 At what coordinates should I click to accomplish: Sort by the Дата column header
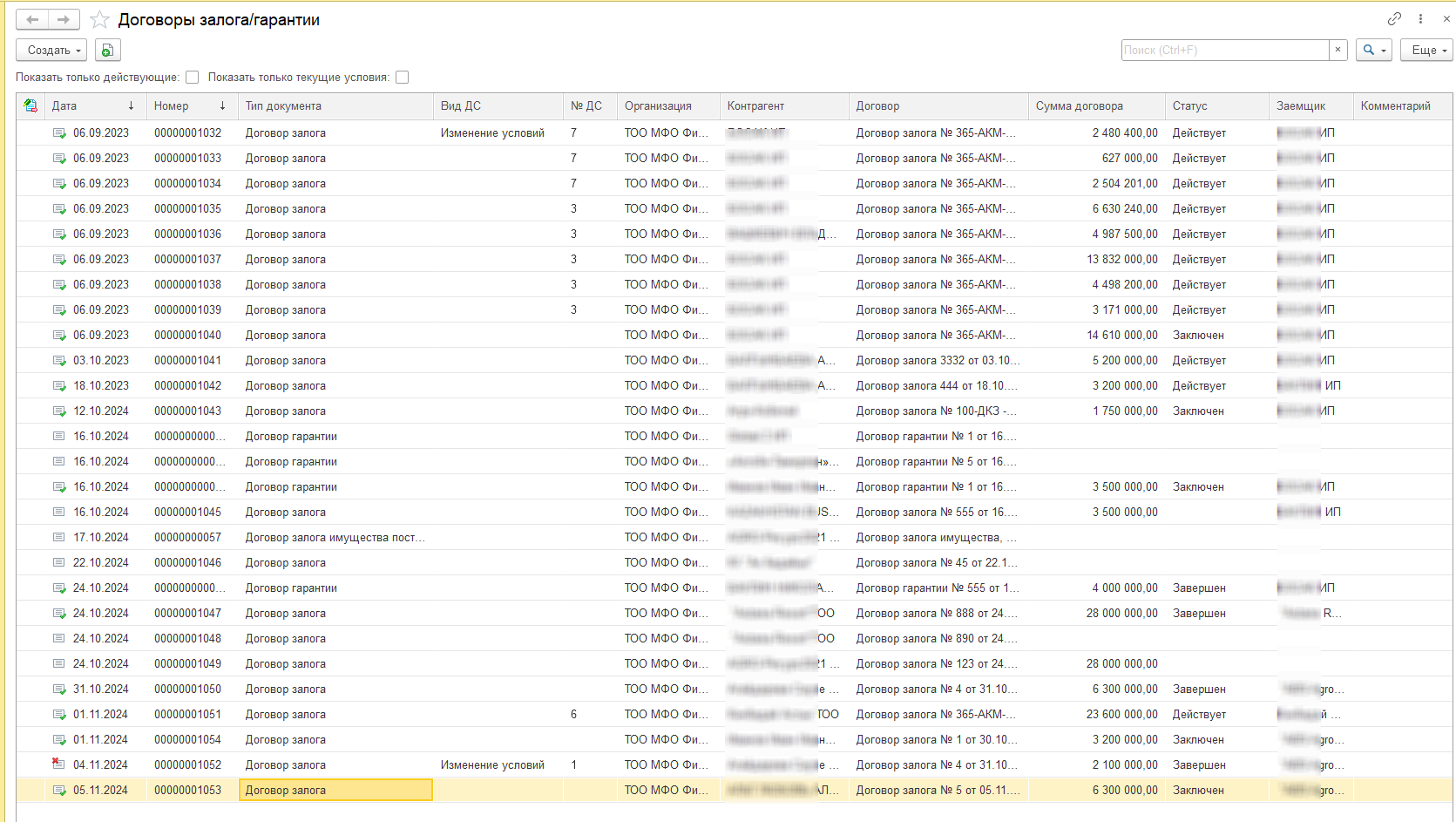coord(95,105)
